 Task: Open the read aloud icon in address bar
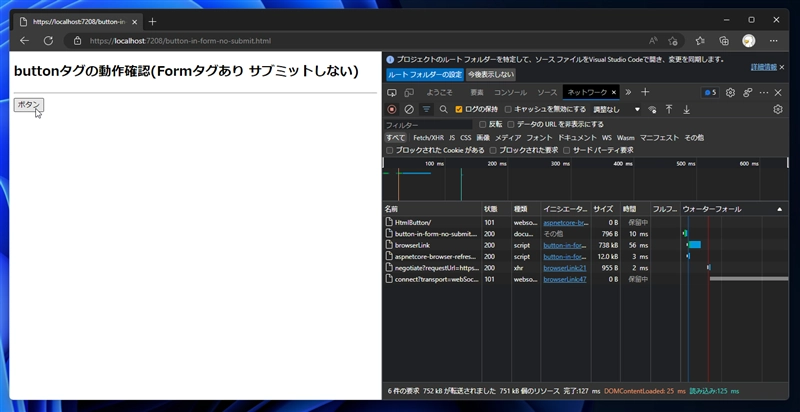point(653,41)
